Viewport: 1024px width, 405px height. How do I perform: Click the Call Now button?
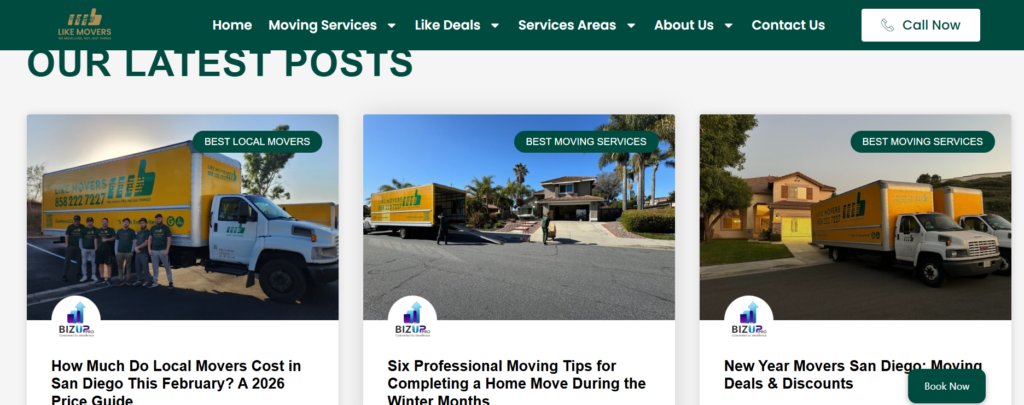(920, 25)
